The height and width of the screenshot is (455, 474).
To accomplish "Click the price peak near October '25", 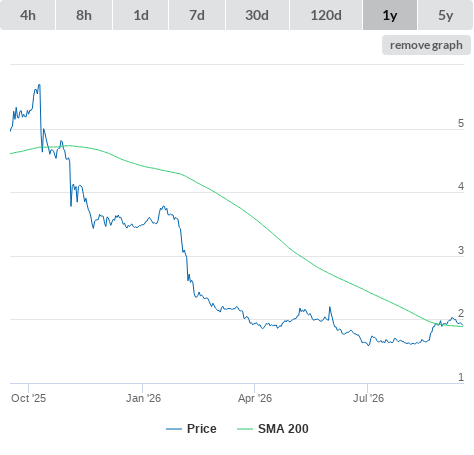I will (x=39, y=85).
